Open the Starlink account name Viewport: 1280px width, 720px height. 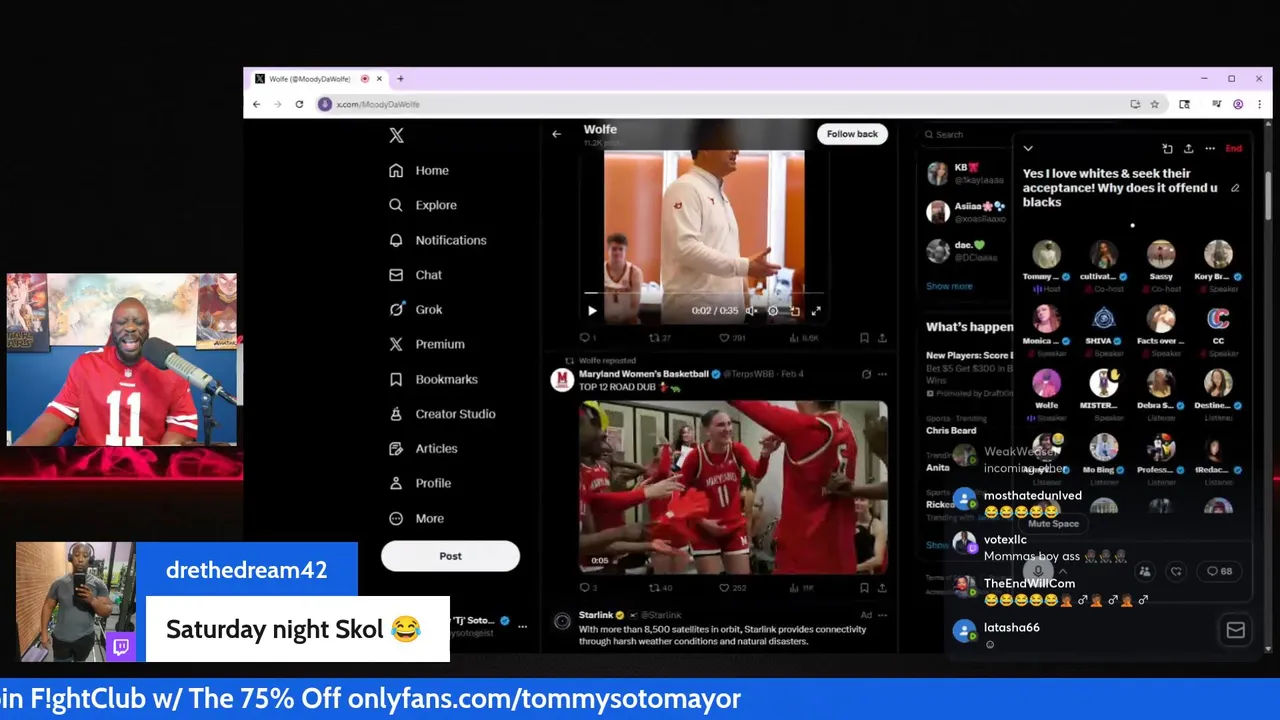point(596,615)
